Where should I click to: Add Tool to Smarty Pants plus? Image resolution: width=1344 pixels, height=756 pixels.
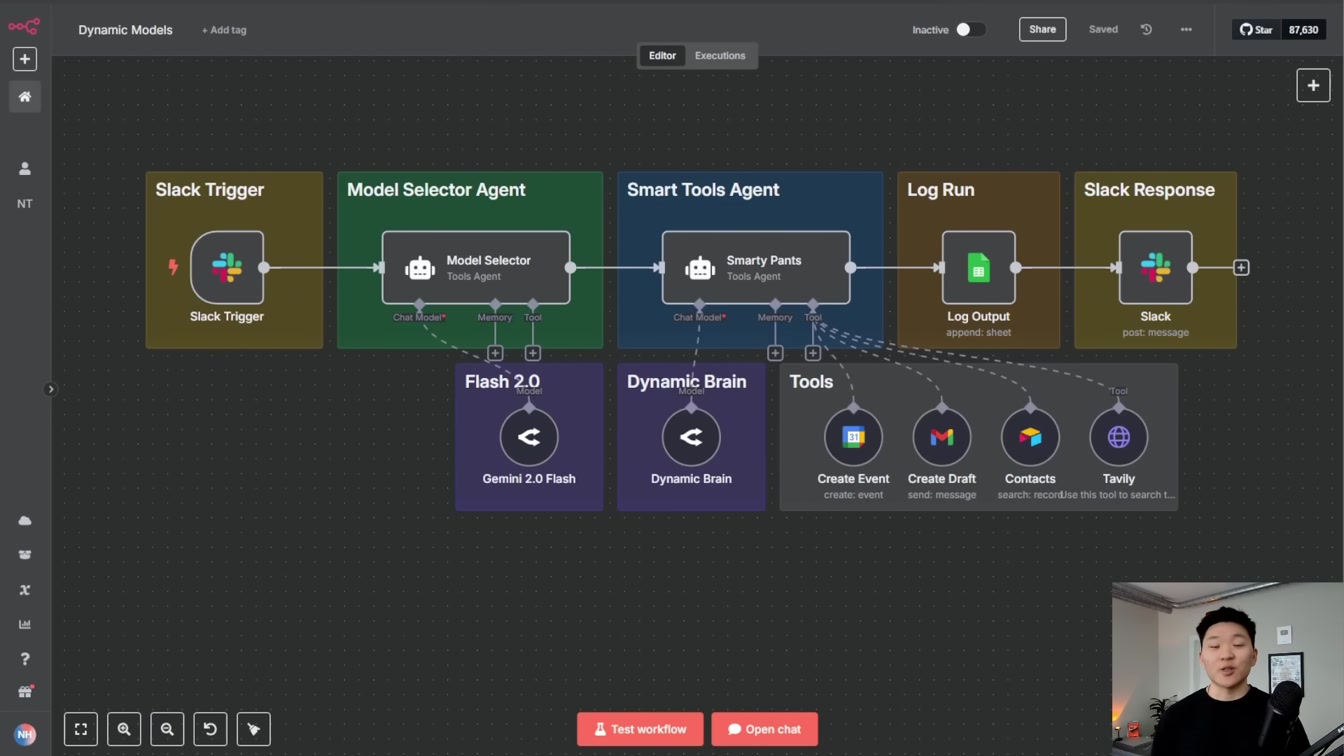click(x=813, y=353)
